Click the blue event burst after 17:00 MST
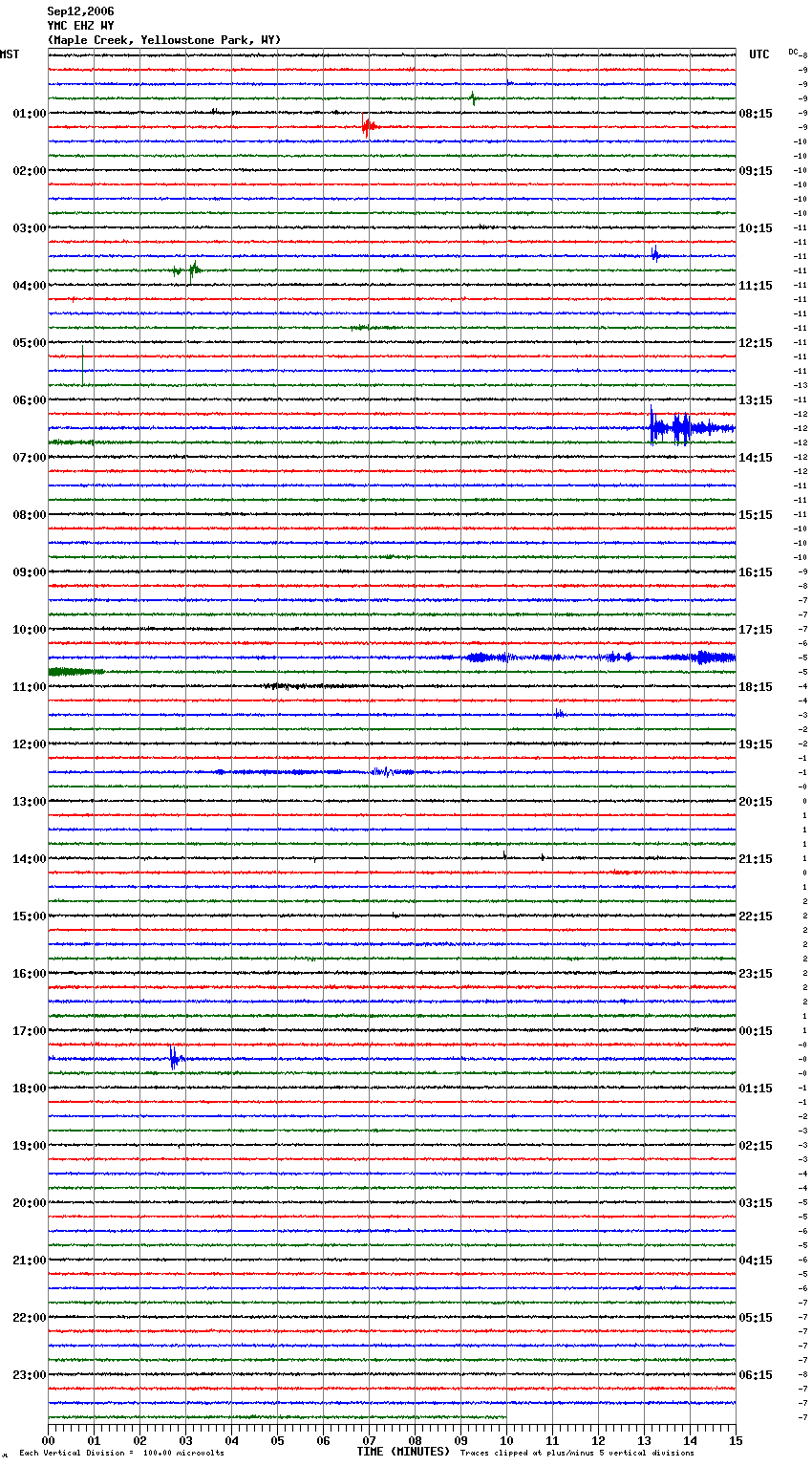 click(175, 1058)
